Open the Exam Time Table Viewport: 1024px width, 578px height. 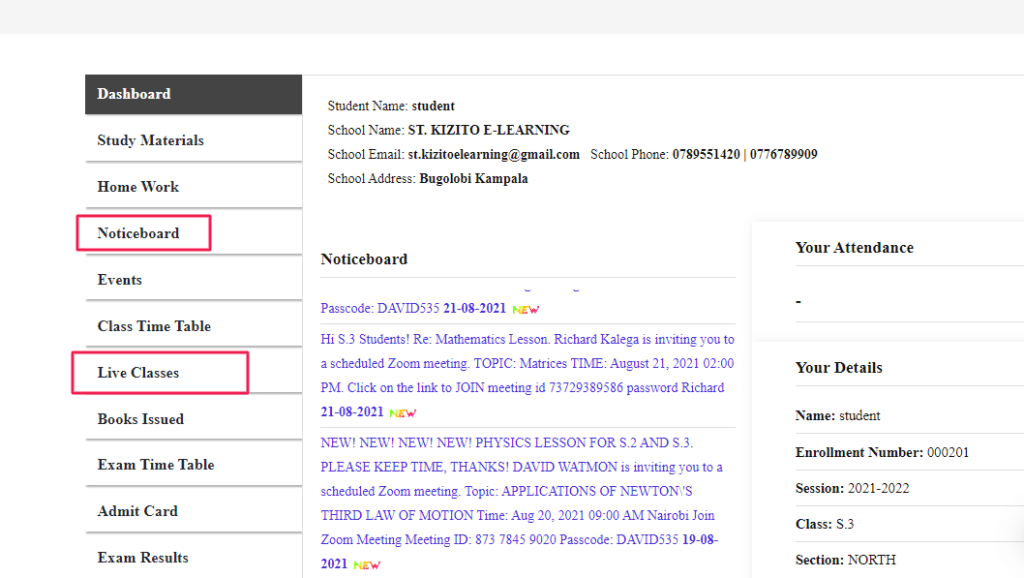(156, 465)
